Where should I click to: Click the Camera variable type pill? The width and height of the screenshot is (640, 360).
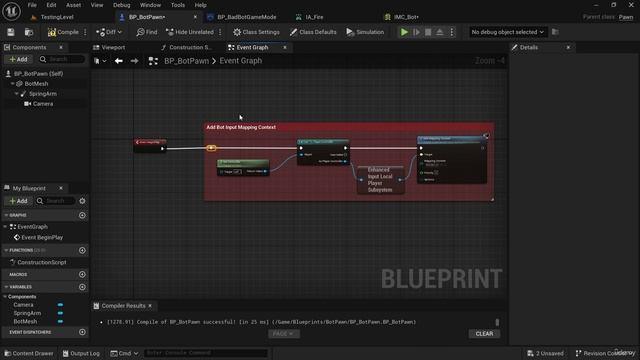click(60, 305)
